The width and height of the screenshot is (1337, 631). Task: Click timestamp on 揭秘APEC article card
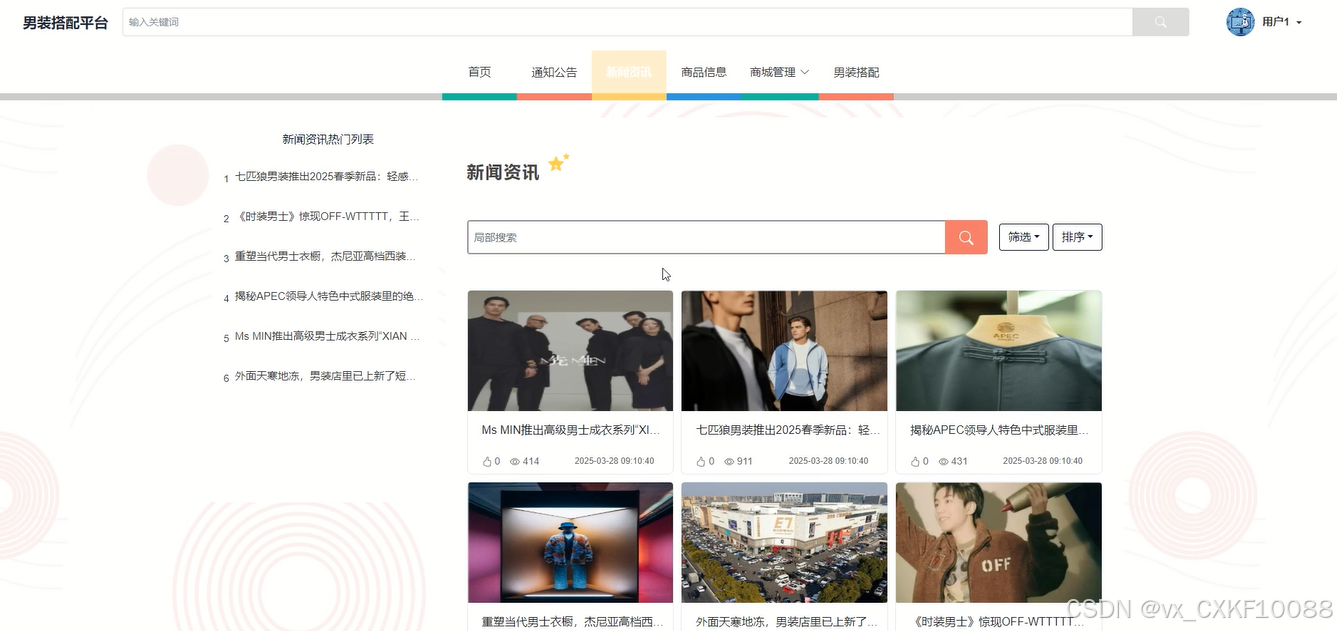[x=1042, y=461]
